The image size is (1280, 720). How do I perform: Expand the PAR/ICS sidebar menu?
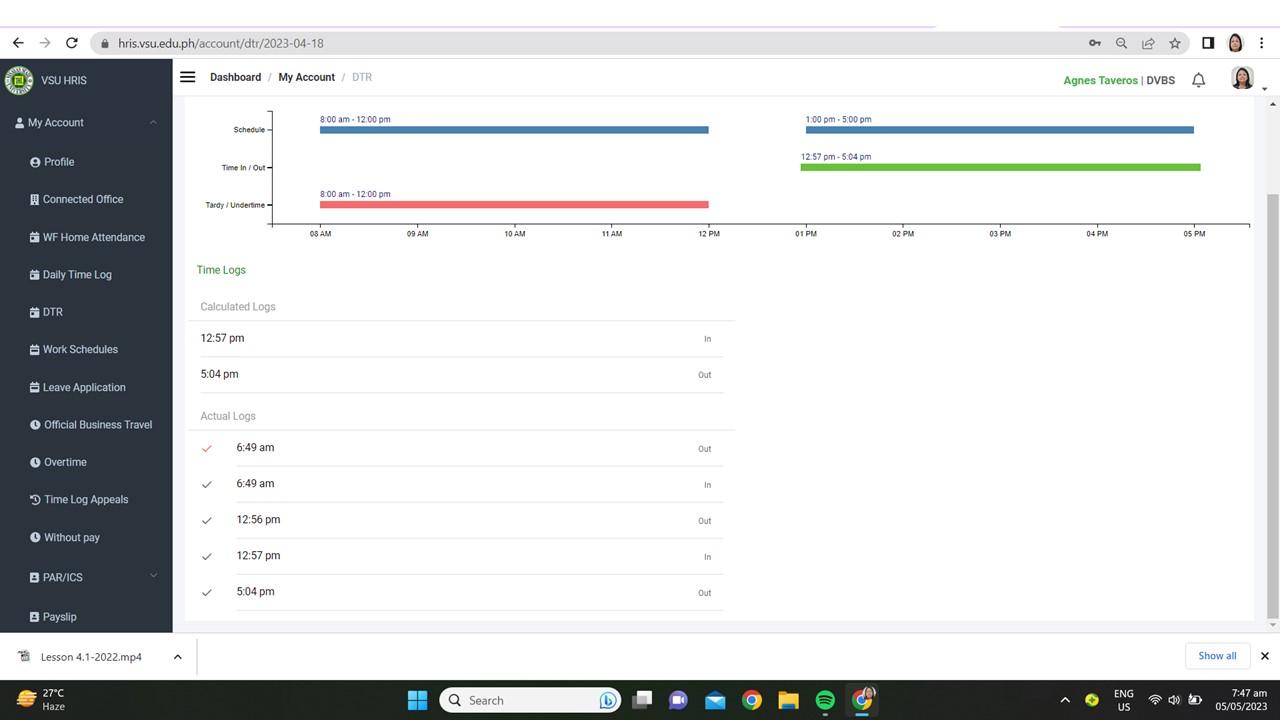click(153, 576)
